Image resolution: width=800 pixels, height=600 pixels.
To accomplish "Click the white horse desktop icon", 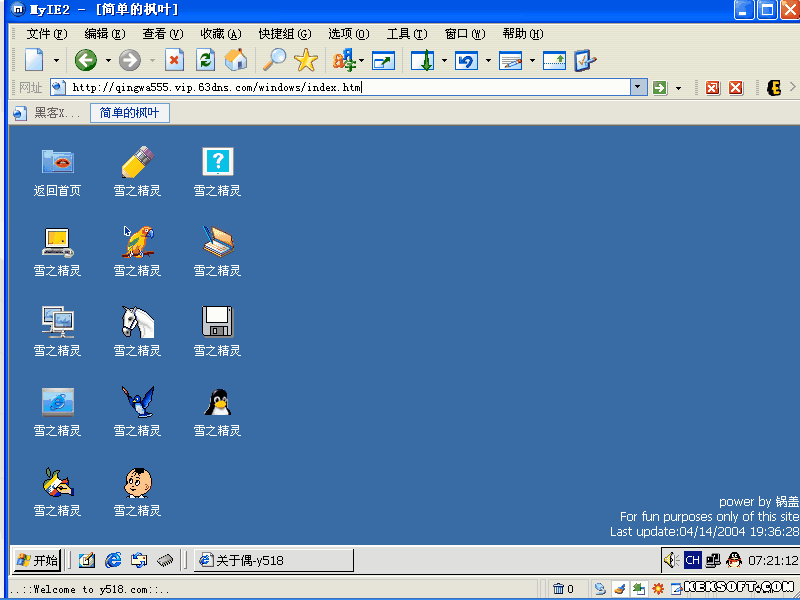I will [138, 321].
